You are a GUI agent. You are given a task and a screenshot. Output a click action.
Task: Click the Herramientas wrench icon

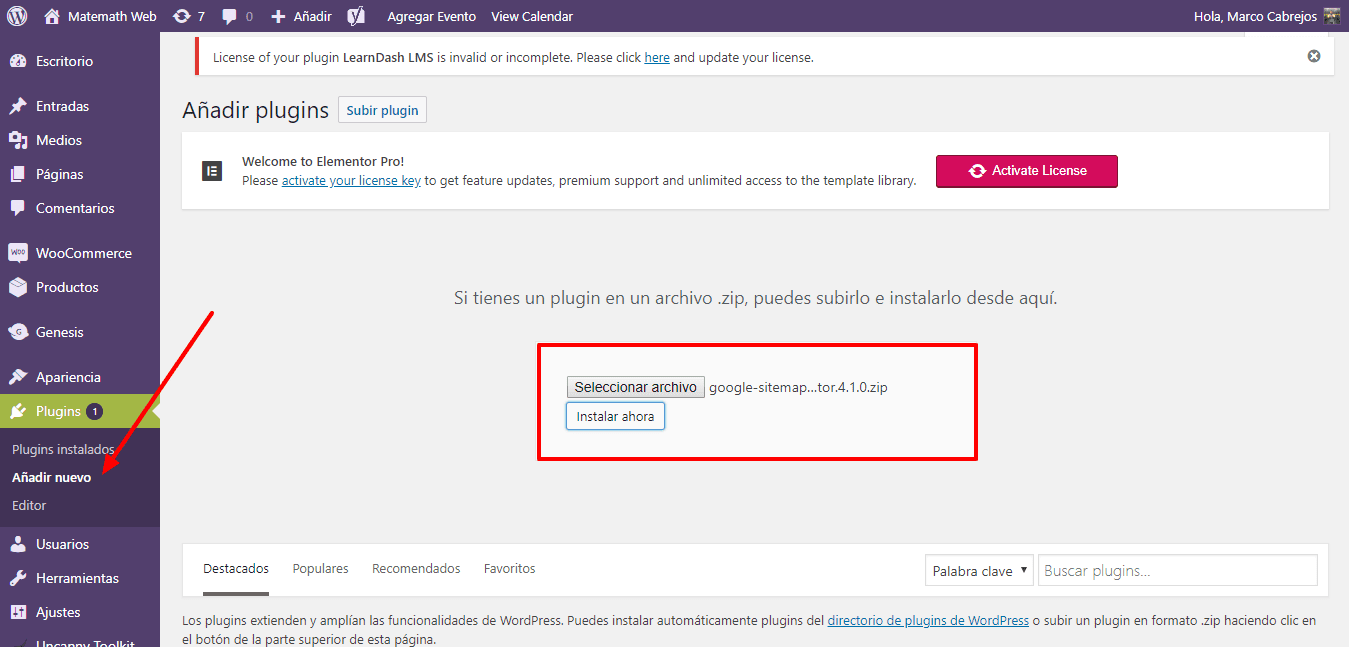pos(18,578)
